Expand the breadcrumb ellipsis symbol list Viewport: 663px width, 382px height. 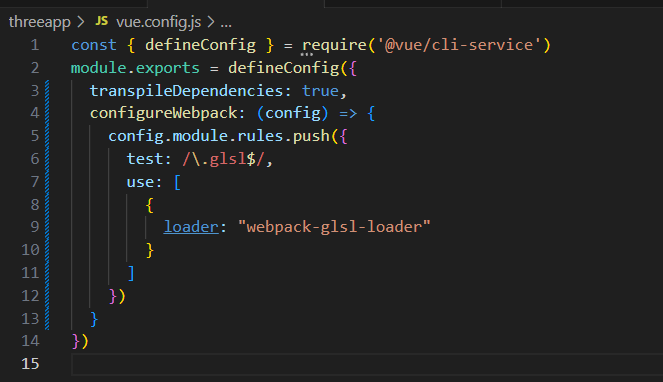226,24
